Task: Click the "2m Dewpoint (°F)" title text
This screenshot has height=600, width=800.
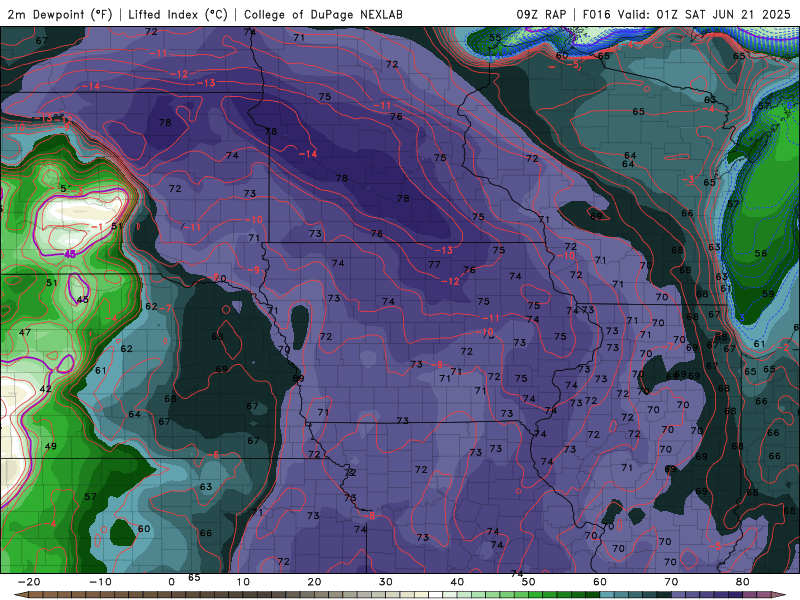Action: (x=60, y=14)
